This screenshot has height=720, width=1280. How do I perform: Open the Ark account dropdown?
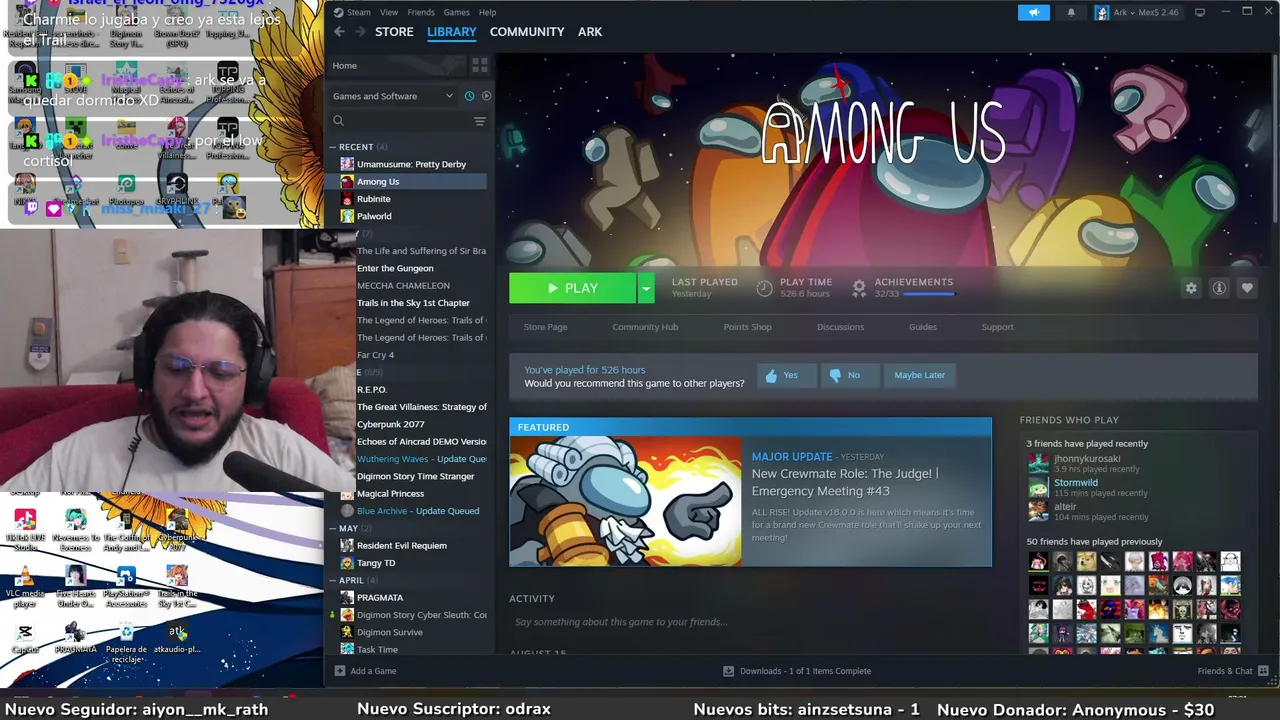[1137, 12]
